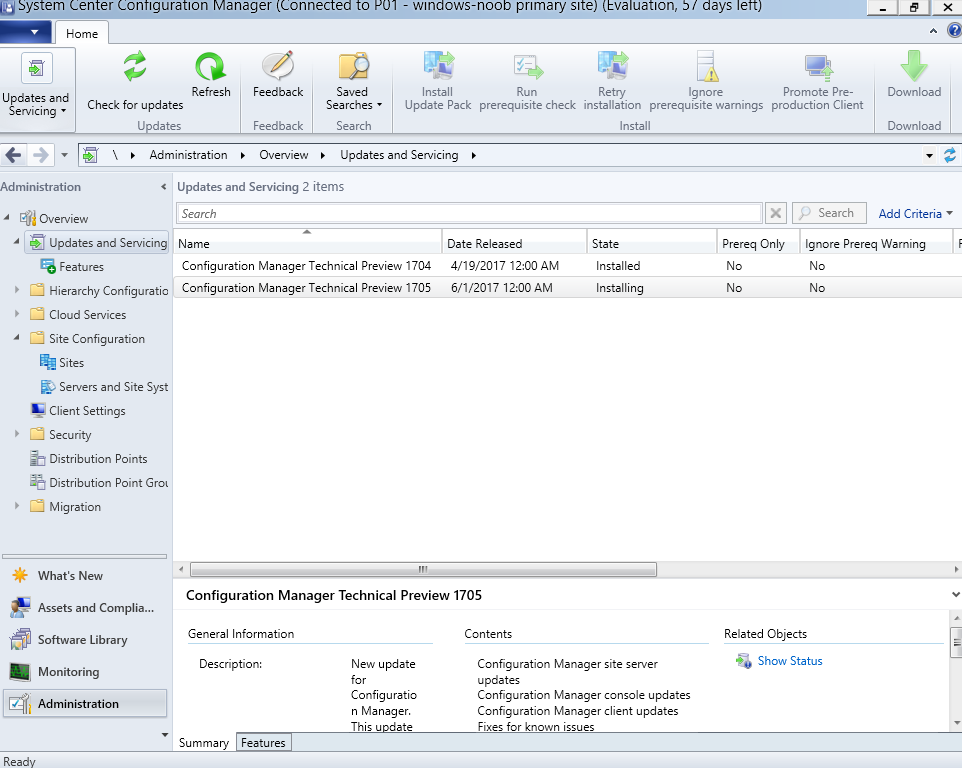Screen dimensions: 962x768
Task: Select the Technical Preview 1704 row
Action: click(x=568, y=266)
